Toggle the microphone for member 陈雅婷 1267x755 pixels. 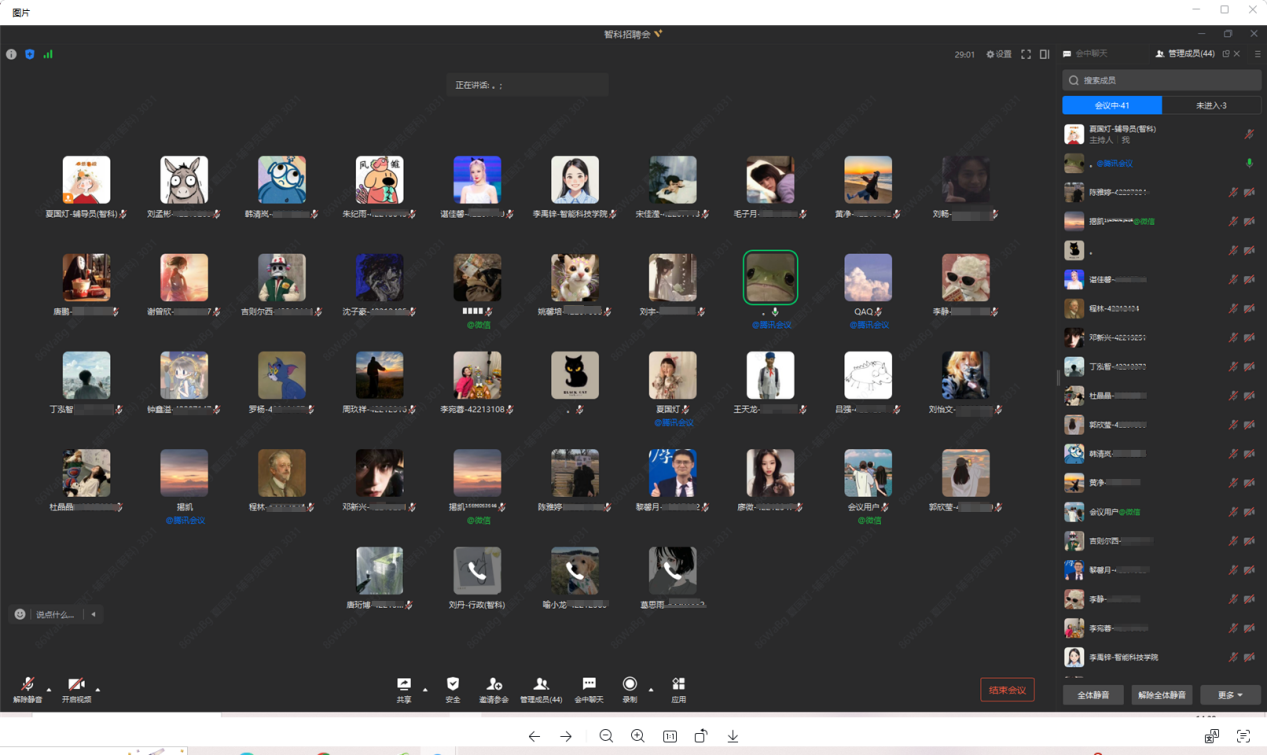coord(1233,192)
